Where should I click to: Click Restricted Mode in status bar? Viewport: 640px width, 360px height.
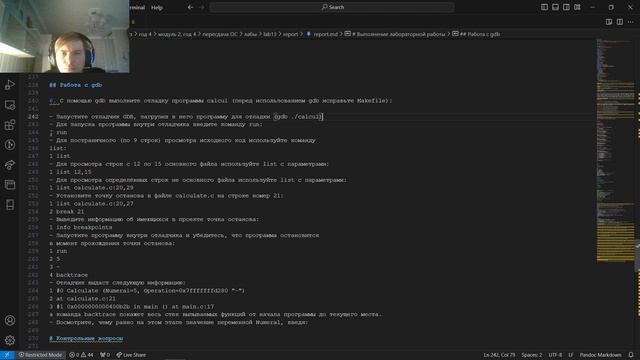40,355
